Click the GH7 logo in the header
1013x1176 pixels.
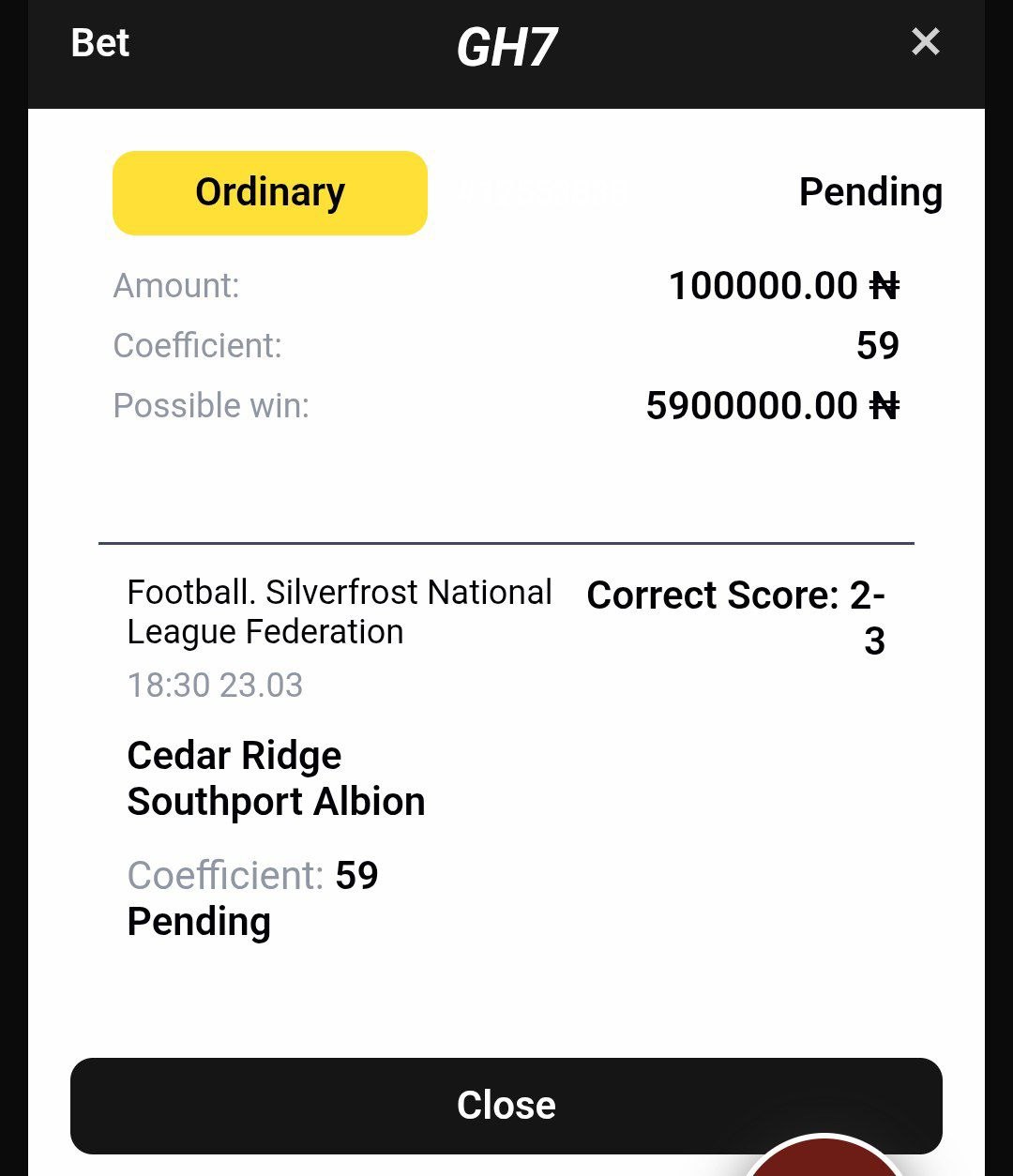(x=506, y=47)
